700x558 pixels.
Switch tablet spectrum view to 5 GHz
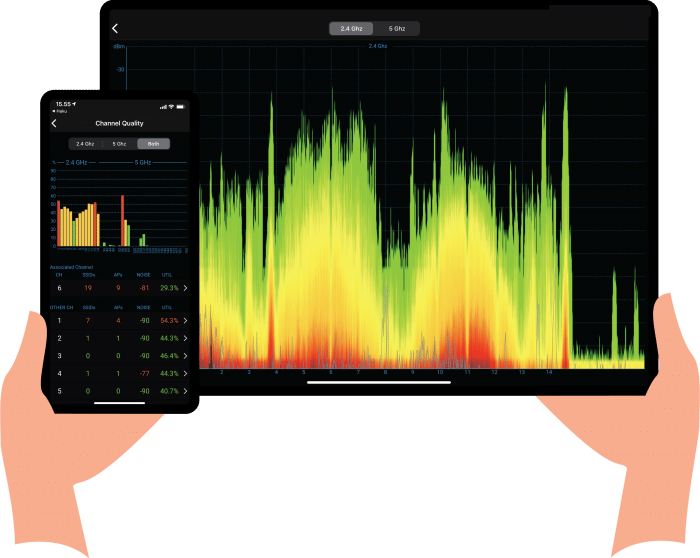(x=397, y=29)
